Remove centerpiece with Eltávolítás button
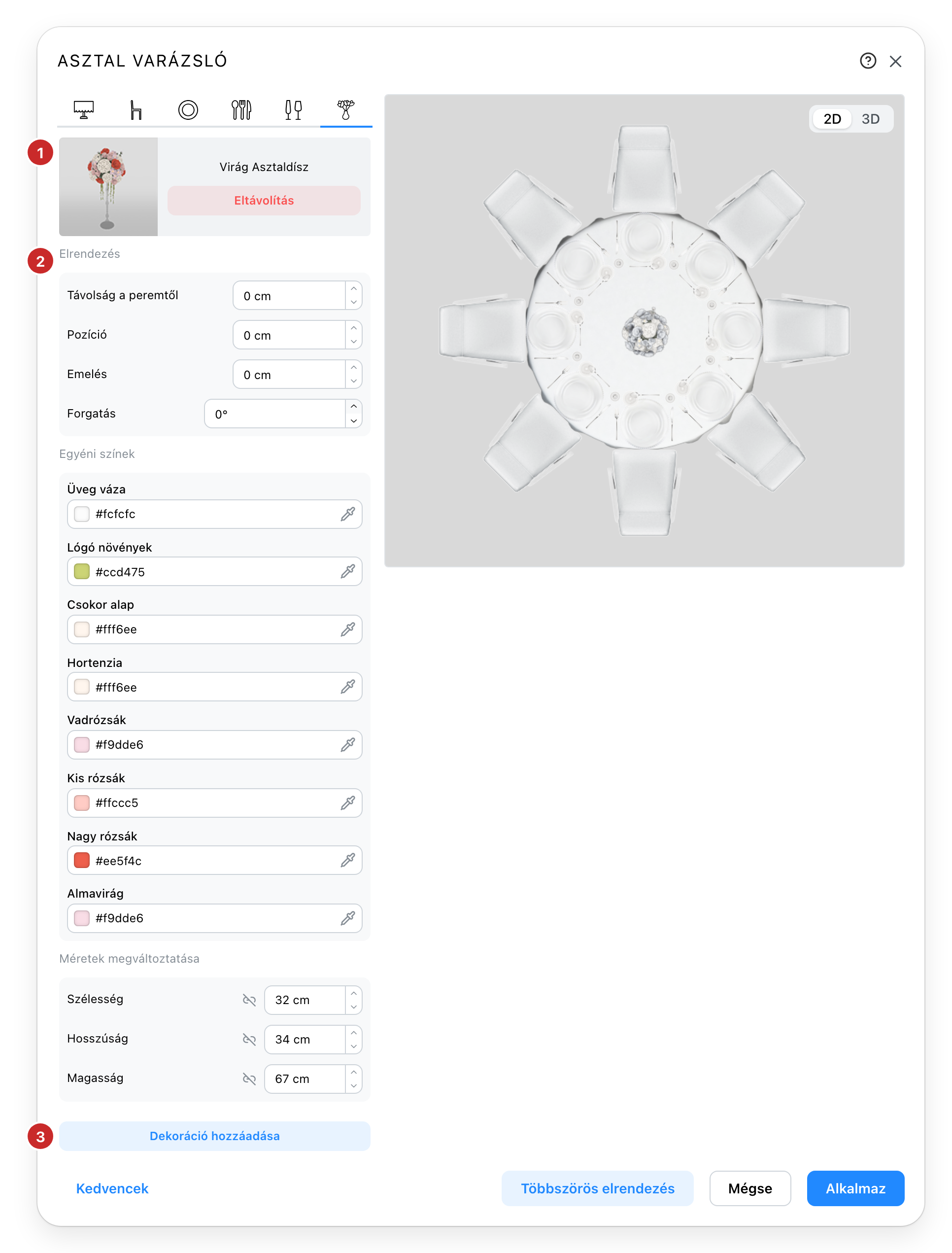This screenshot has width=952, height=1253. 264,201
